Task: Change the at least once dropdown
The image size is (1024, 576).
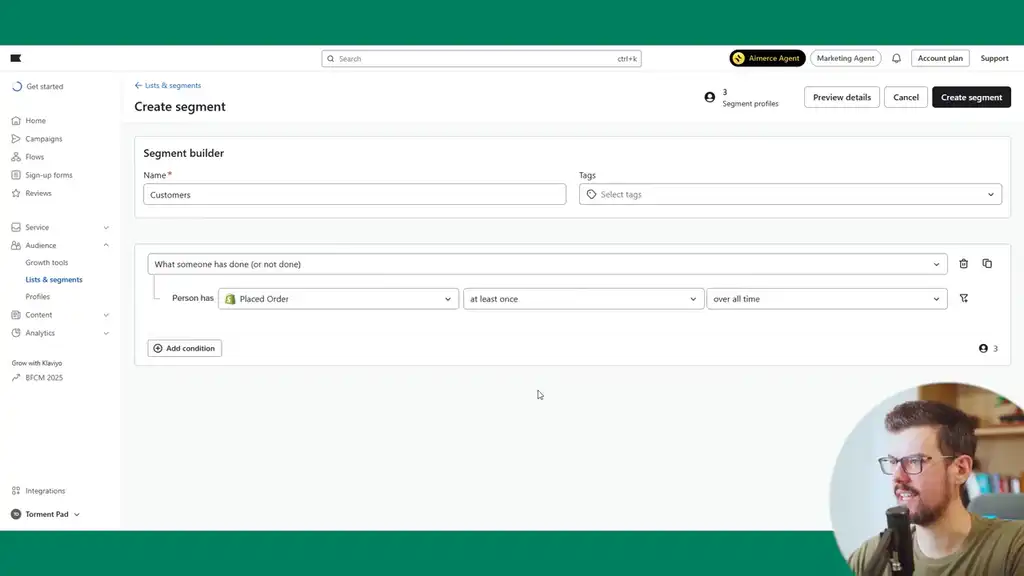Action: [582, 298]
